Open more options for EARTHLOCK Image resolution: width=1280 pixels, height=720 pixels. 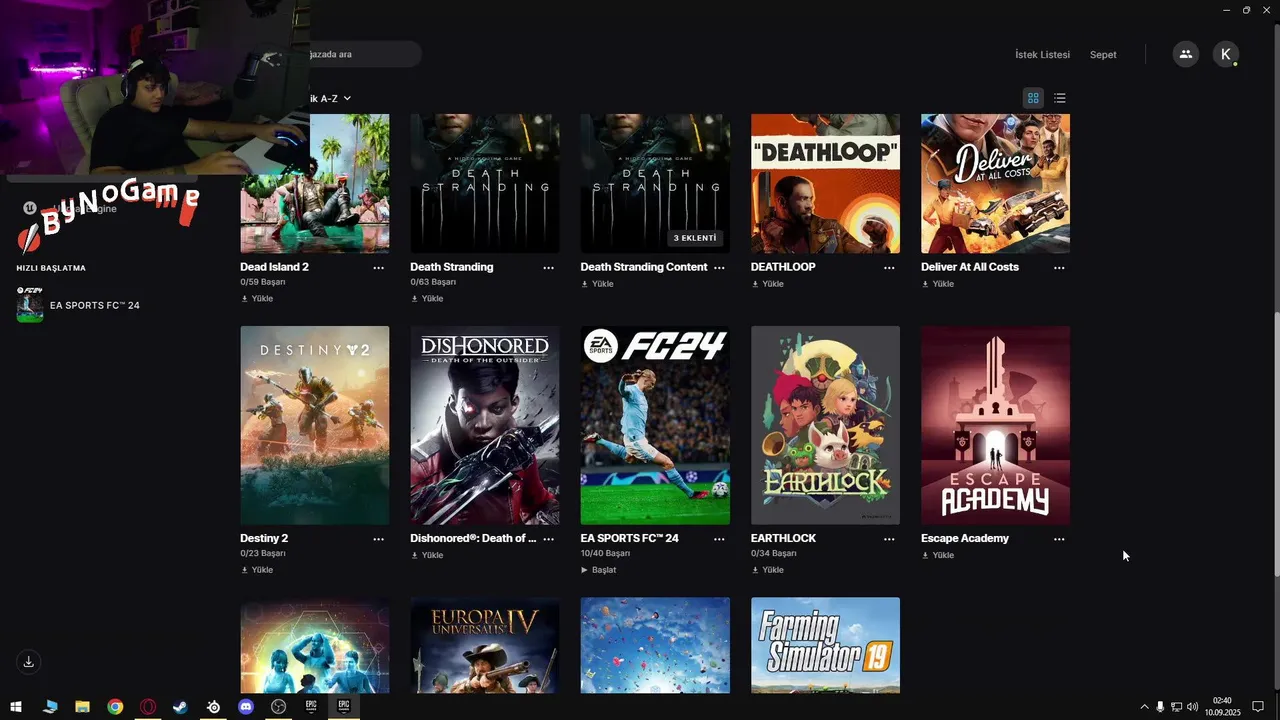(x=889, y=539)
